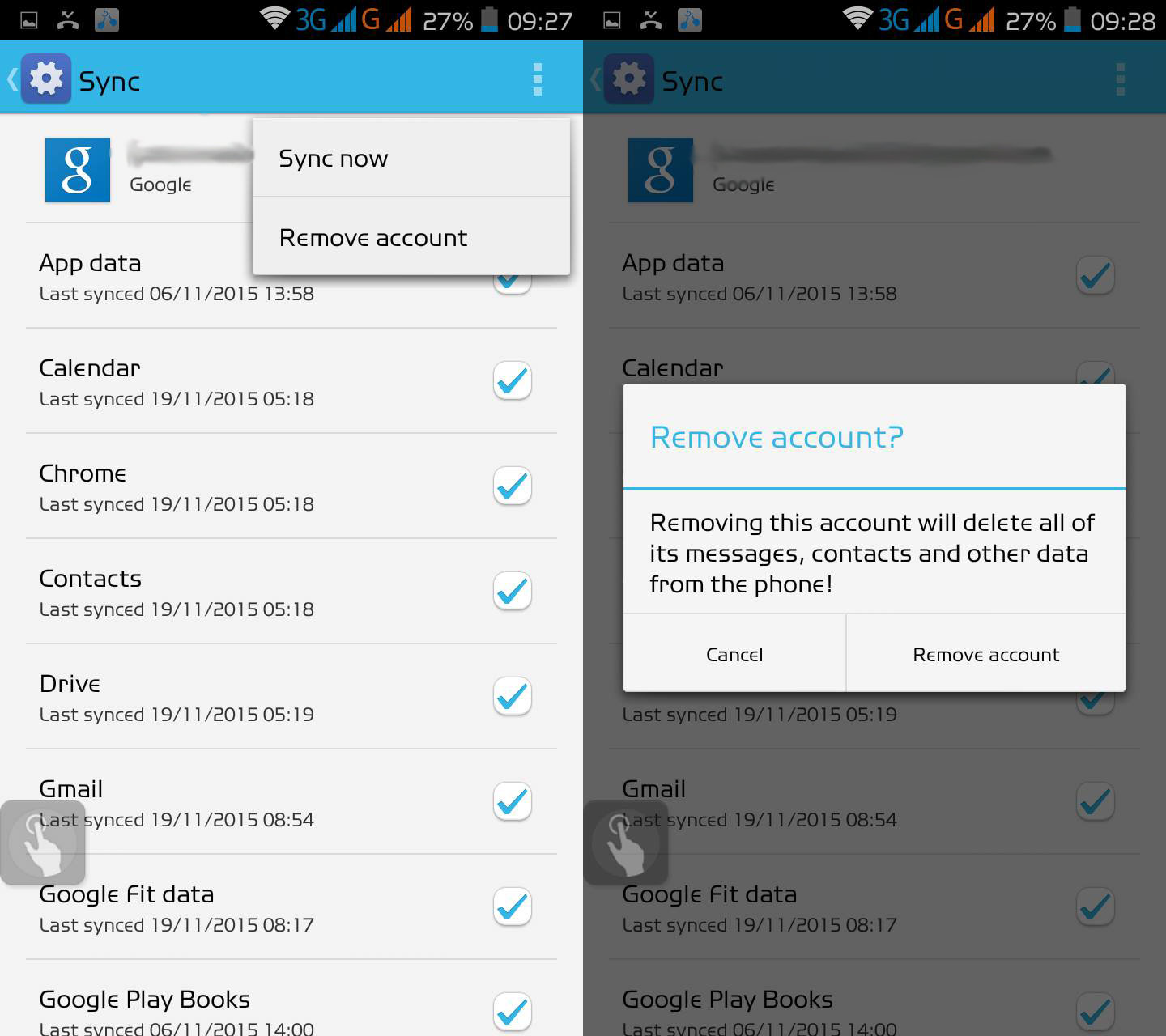Tap the battery icon in left status bar
Image resolution: width=1166 pixels, height=1036 pixels.
point(489,19)
